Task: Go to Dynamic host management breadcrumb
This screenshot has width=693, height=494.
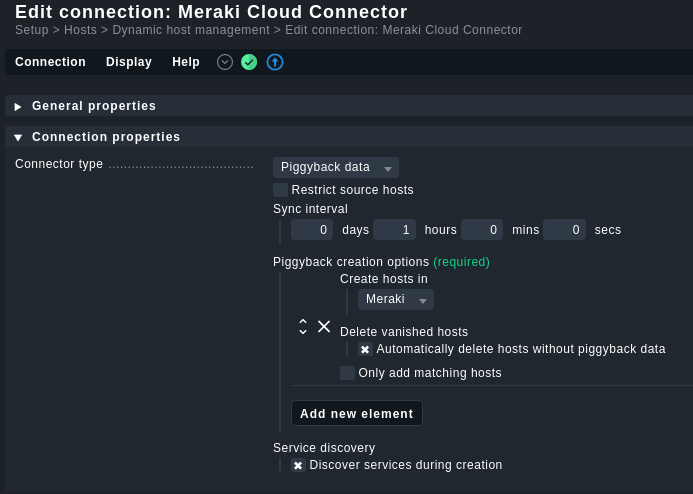Action: 191,30
